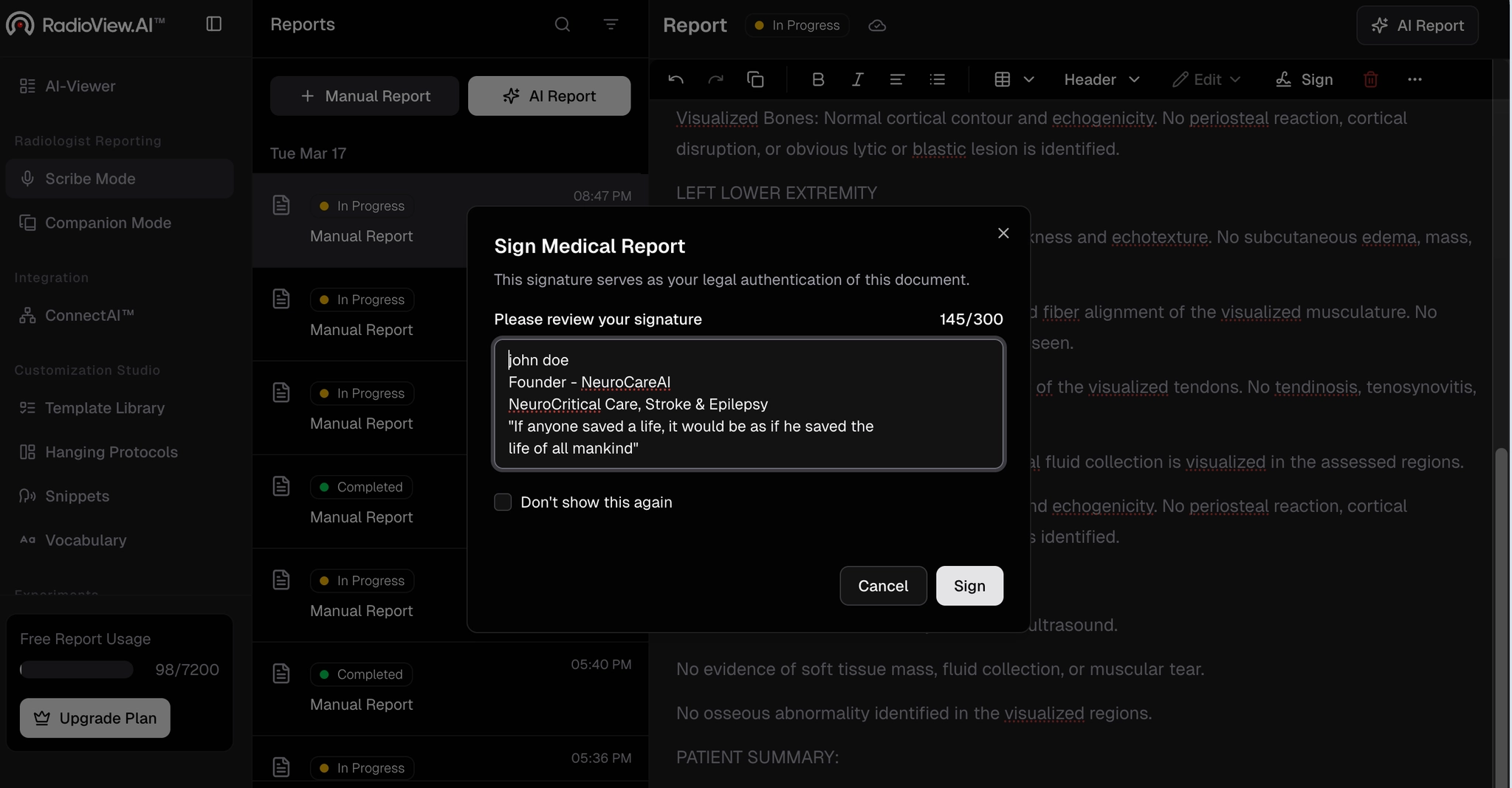Insert table icon in toolbar
Viewport: 1512px width, 788px height.
tap(1002, 80)
